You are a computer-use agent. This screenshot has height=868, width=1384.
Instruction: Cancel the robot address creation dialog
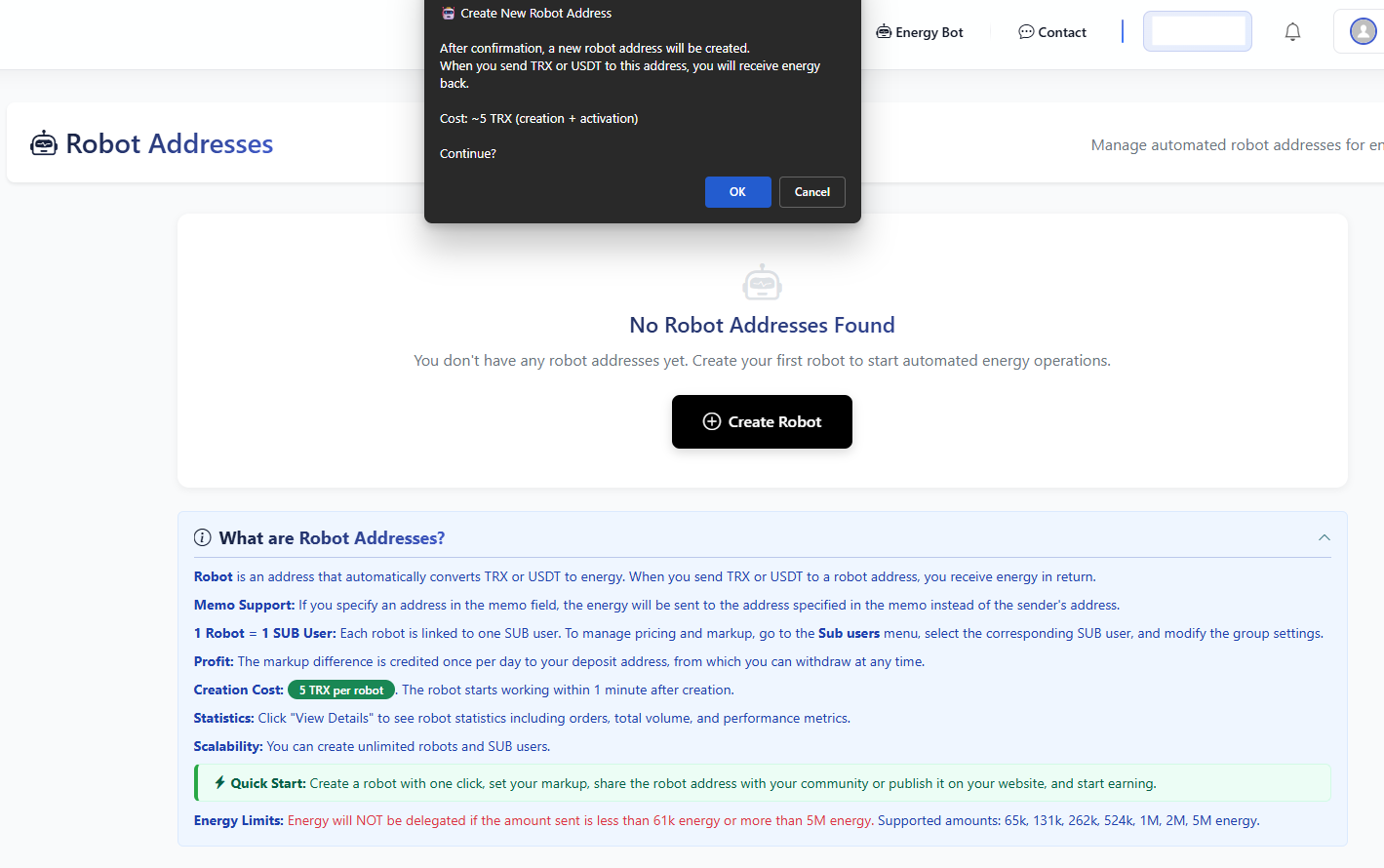(x=811, y=192)
